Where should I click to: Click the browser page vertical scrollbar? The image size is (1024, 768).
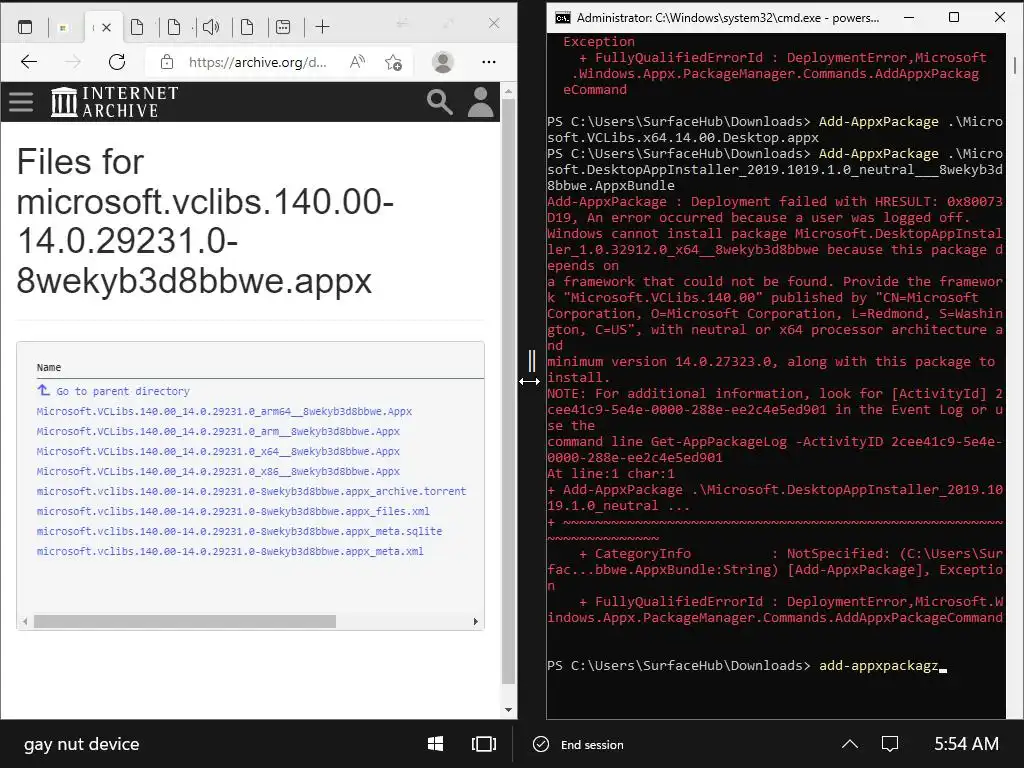point(509,392)
